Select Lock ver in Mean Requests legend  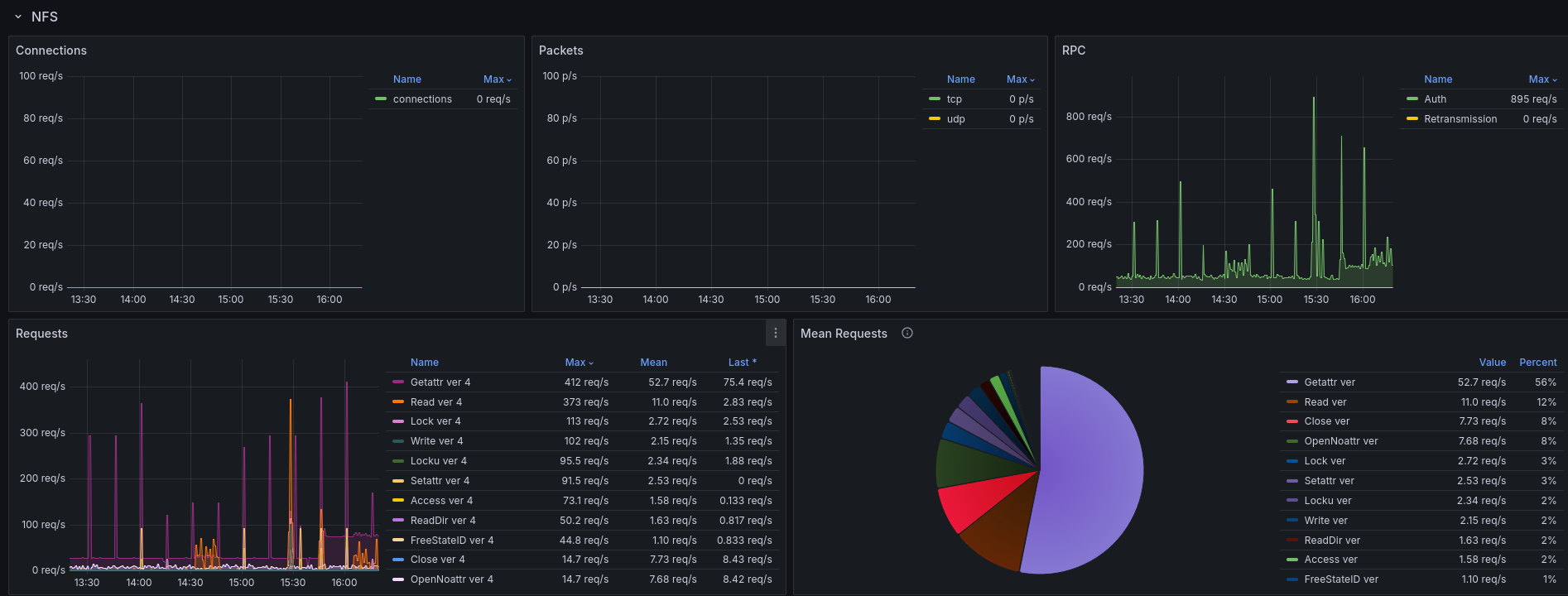pos(1325,461)
